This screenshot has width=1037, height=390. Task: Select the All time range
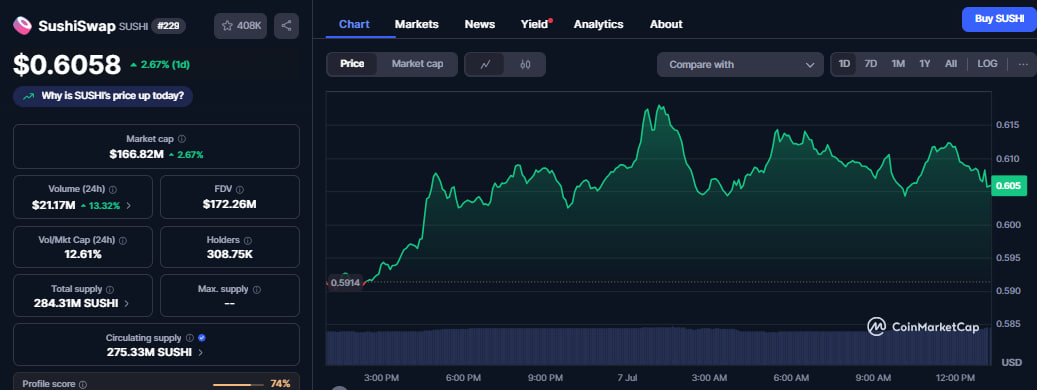point(951,64)
